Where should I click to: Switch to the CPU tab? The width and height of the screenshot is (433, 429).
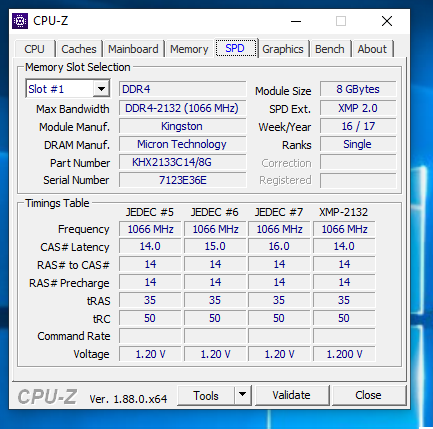click(x=34, y=49)
